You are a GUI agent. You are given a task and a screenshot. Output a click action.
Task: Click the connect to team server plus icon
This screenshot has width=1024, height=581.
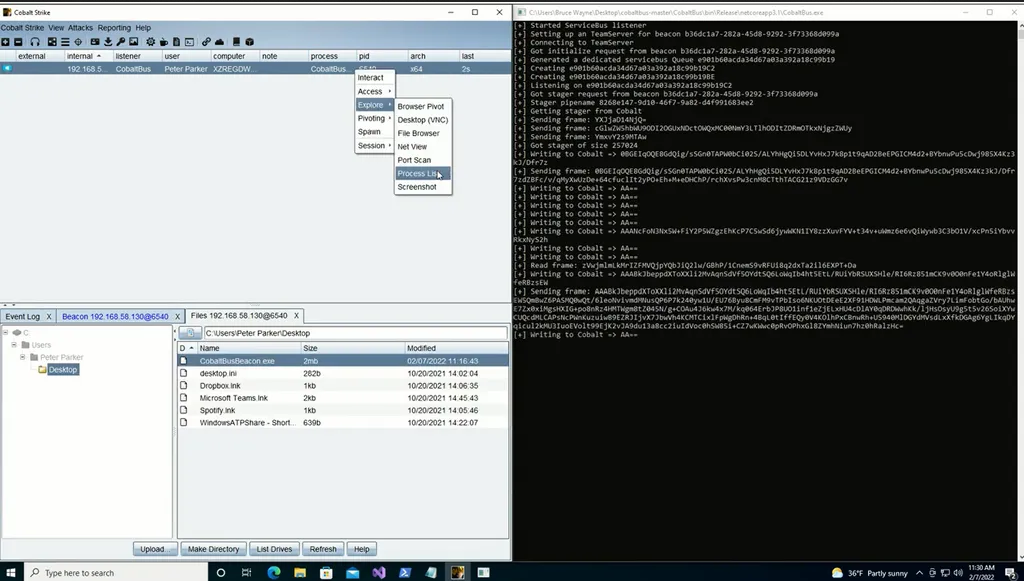[5, 42]
